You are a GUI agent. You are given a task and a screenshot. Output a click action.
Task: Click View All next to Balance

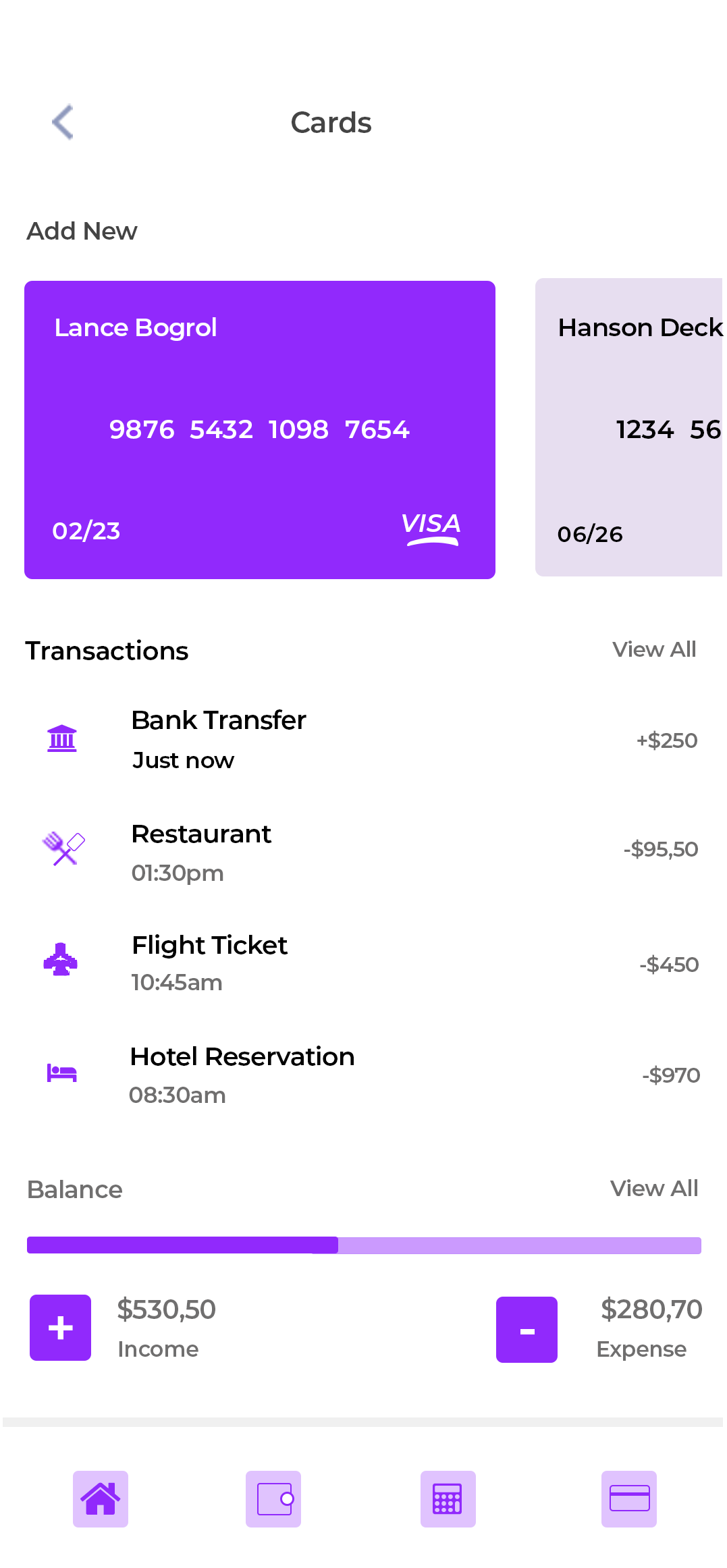[x=654, y=1188]
